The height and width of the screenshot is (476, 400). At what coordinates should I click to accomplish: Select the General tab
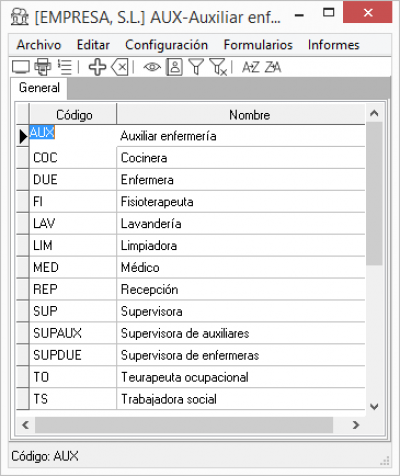pyautogui.click(x=39, y=88)
